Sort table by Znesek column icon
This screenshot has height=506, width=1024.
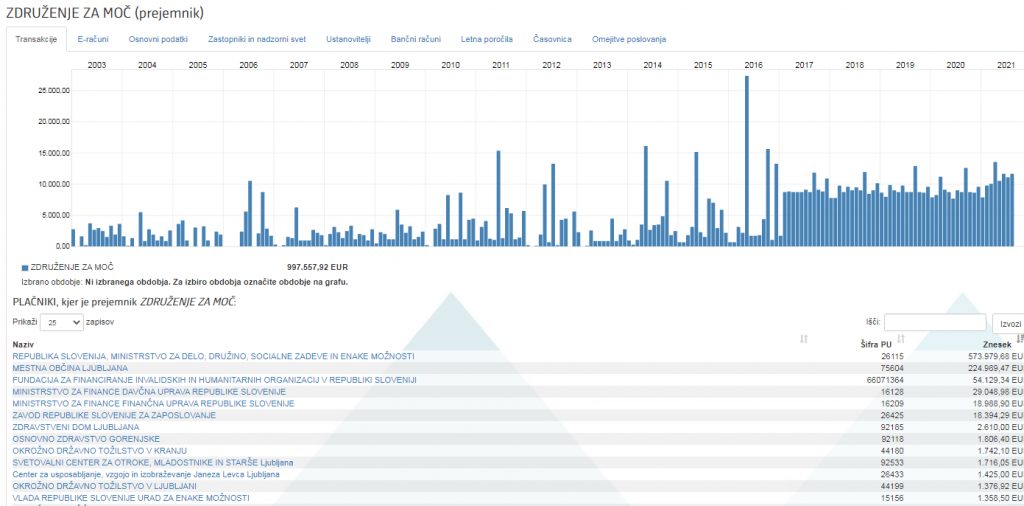click(x=1019, y=340)
